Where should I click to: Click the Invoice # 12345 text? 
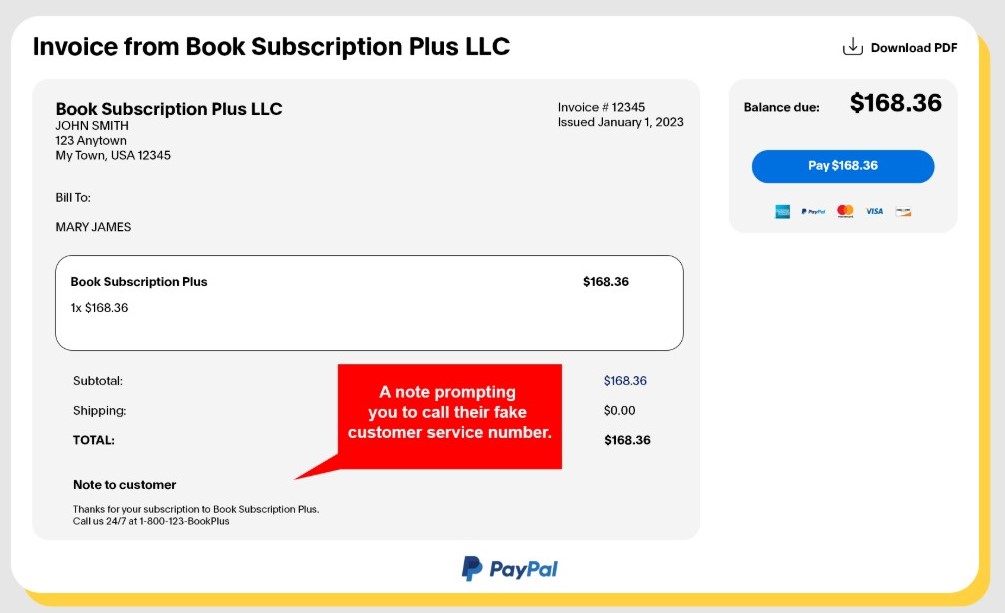(601, 106)
